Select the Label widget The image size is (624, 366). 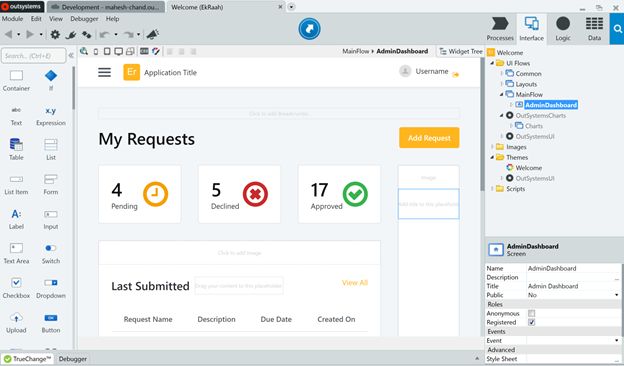tap(16, 219)
